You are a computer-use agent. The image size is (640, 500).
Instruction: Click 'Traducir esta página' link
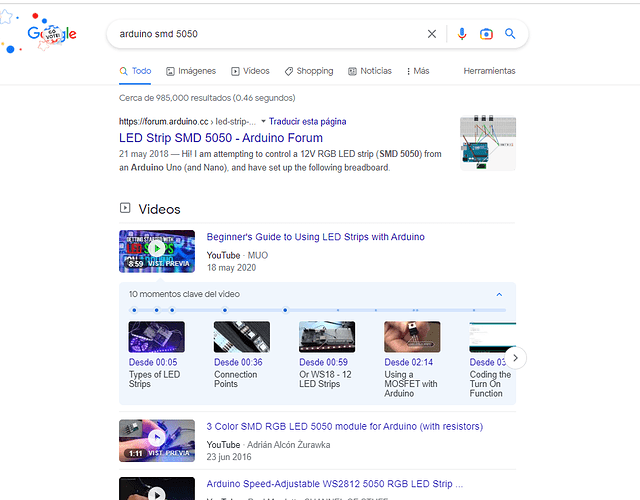[x=307, y=122]
